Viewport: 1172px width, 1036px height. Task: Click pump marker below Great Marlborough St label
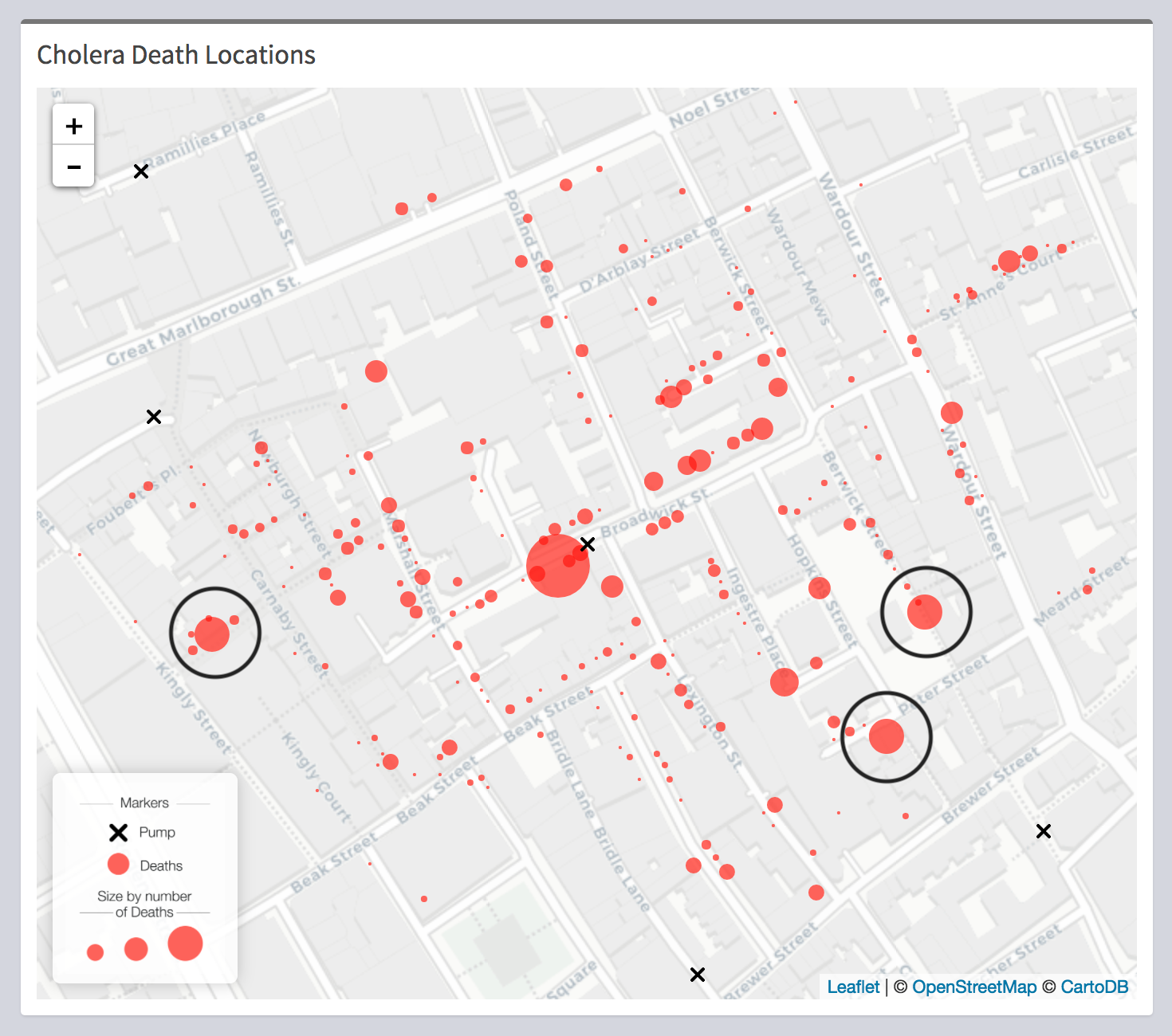tap(154, 417)
